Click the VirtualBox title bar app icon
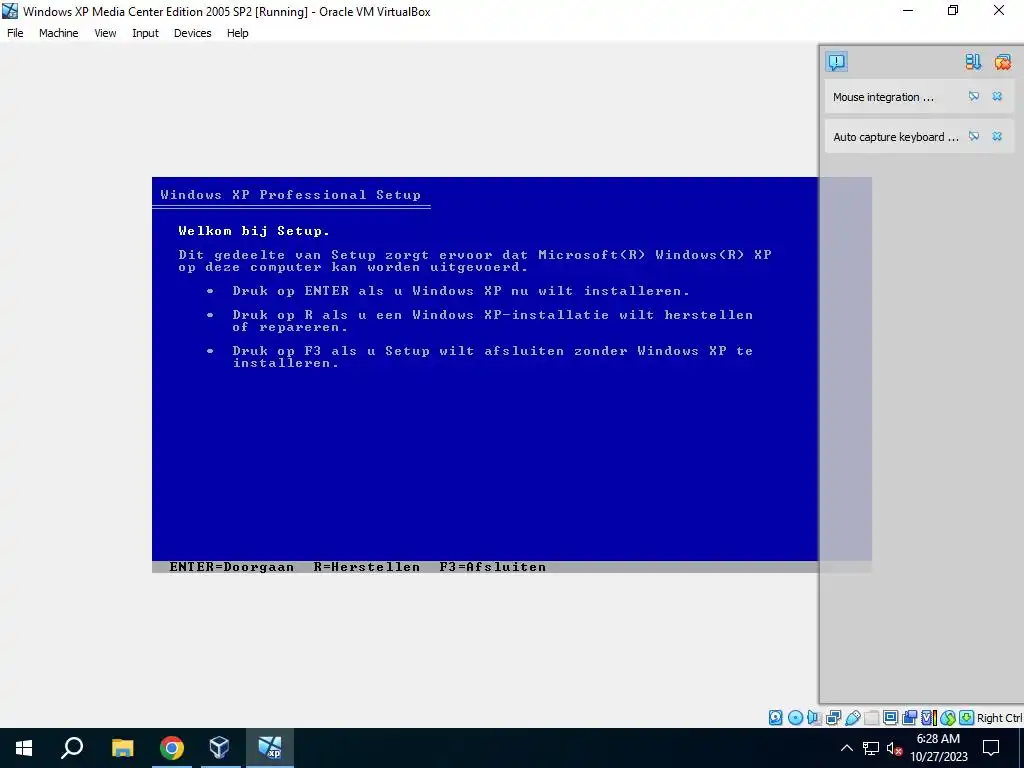The height and width of the screenshot is (768, 1024). point(10,11)
